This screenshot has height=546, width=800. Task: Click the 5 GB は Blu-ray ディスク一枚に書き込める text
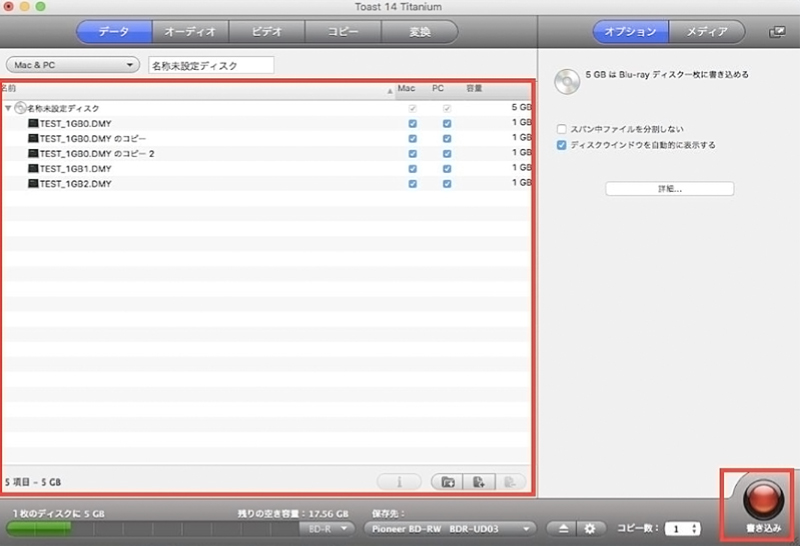[667, 75]
